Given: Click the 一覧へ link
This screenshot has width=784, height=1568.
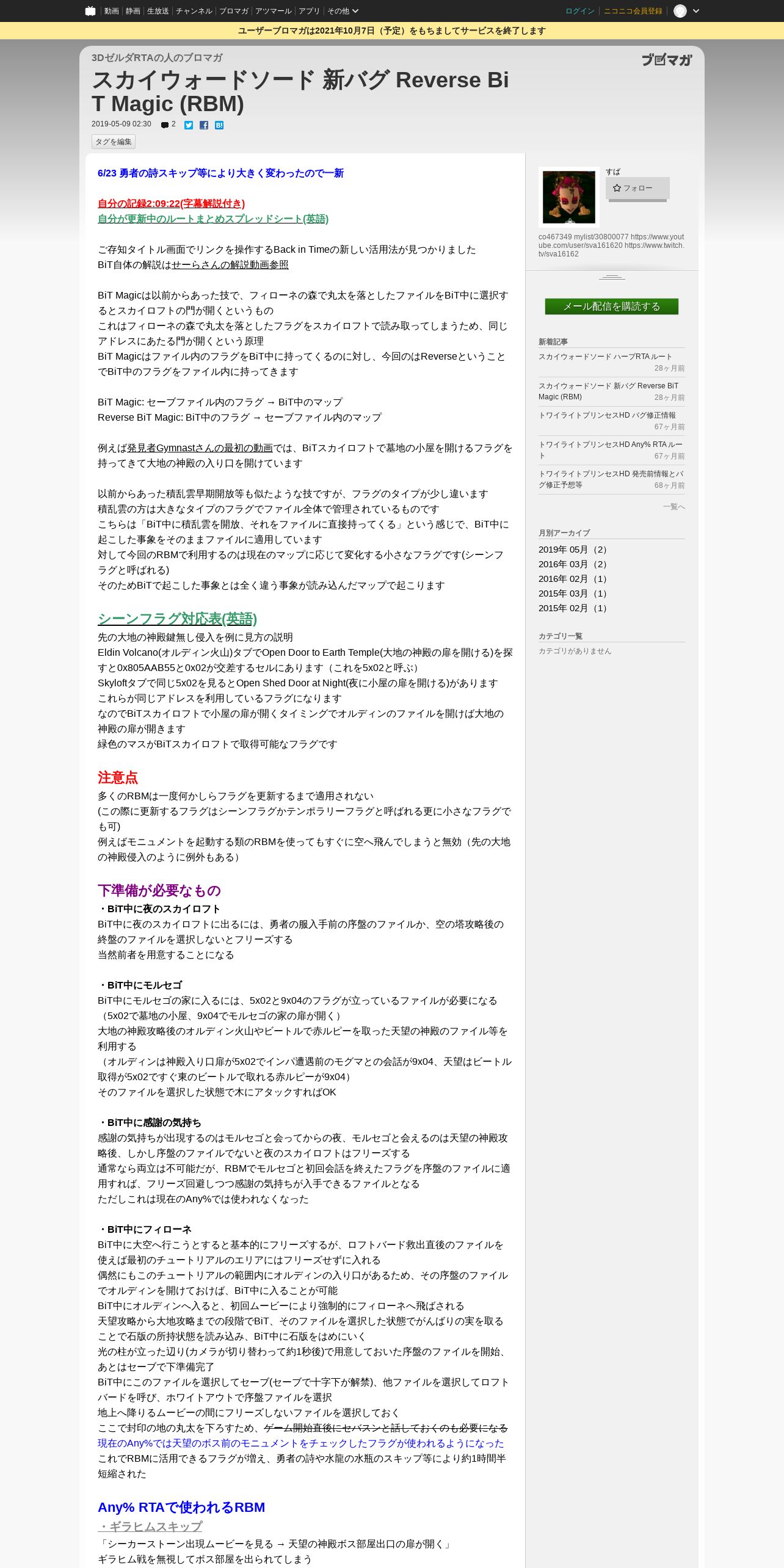Looking at the screenshot, I should click(x=673, y=507).
